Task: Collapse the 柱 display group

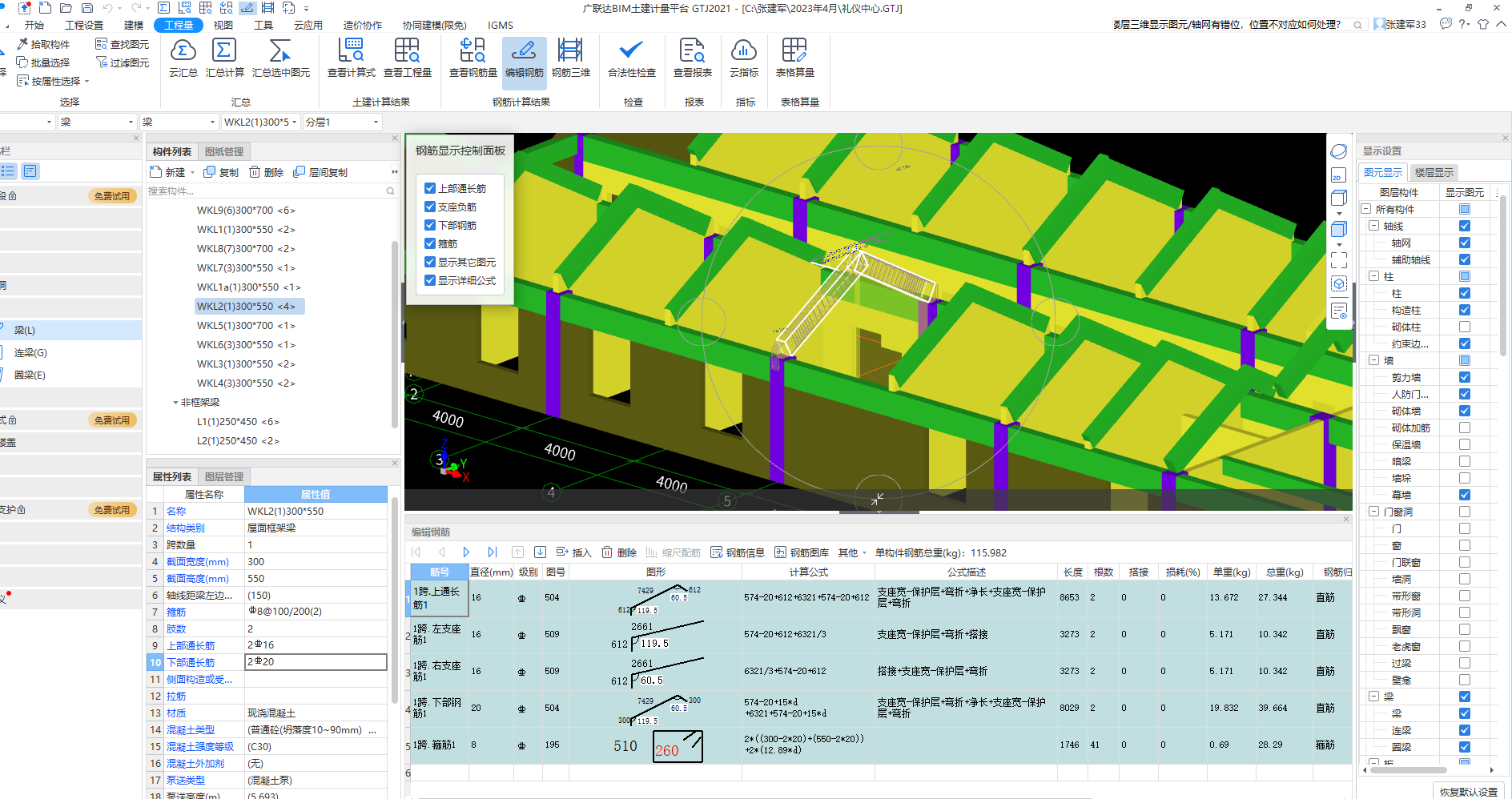Action: [x=1373, y=276]
